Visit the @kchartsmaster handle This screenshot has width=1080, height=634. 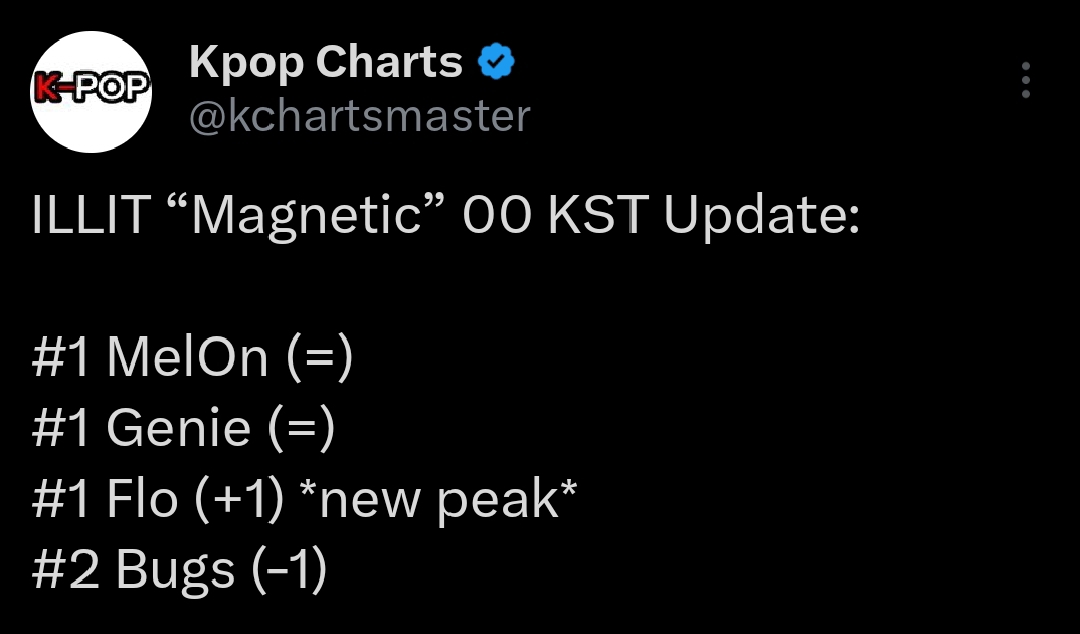[x=360, y=115]
